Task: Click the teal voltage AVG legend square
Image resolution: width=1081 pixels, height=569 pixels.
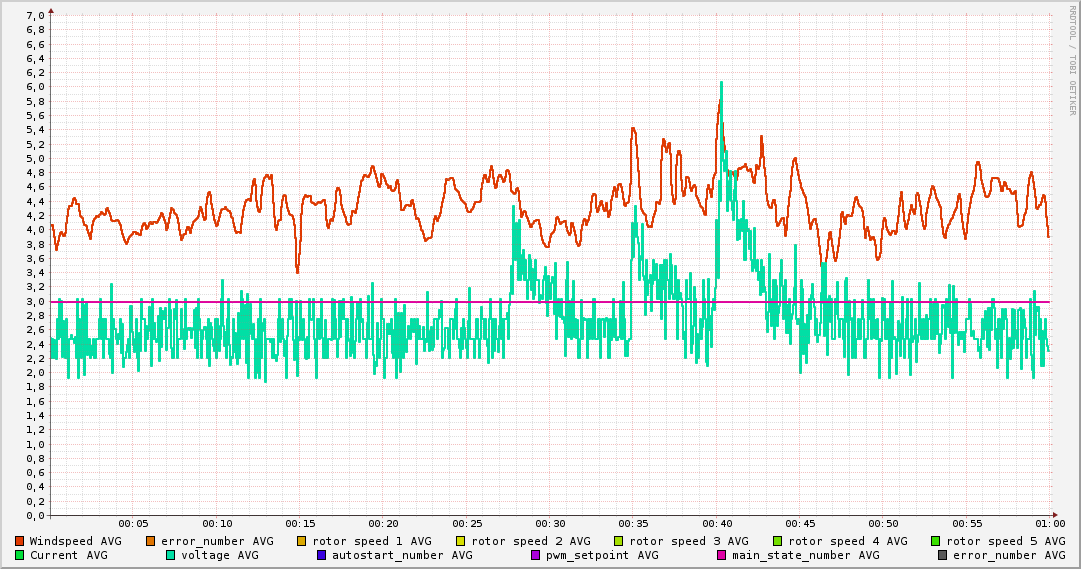Action: pyautogui.click(x=171, y=555)
